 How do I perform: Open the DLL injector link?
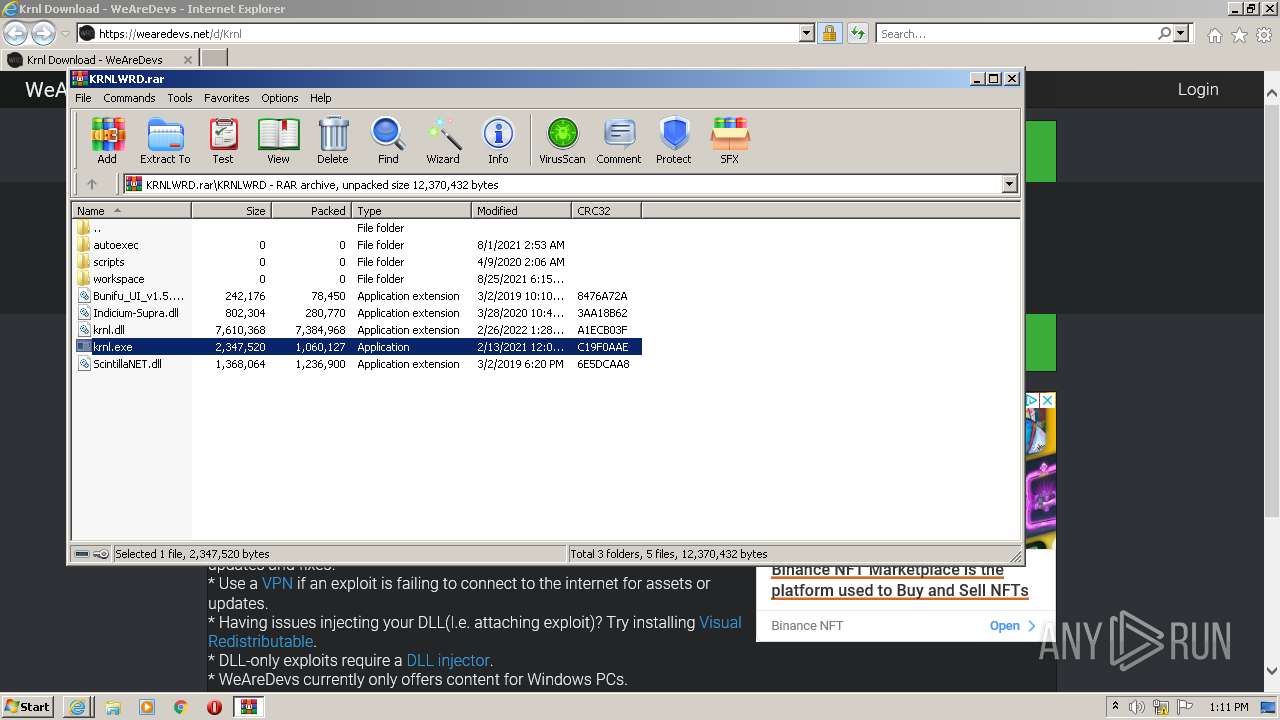coord(448,660)
